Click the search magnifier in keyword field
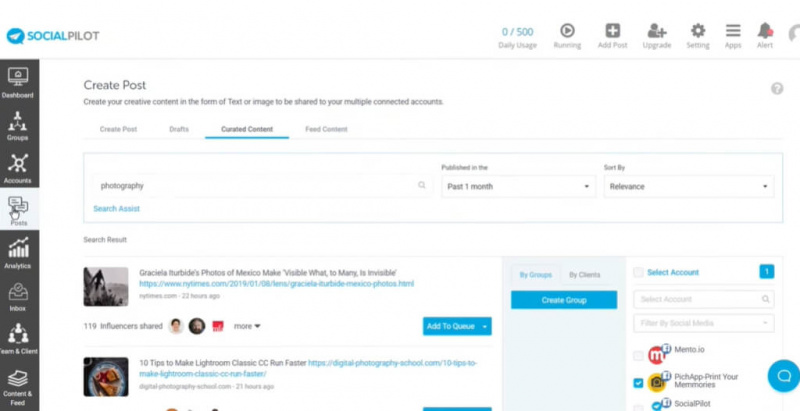This screenshot has width=800, height=411. tap(421, 185)
